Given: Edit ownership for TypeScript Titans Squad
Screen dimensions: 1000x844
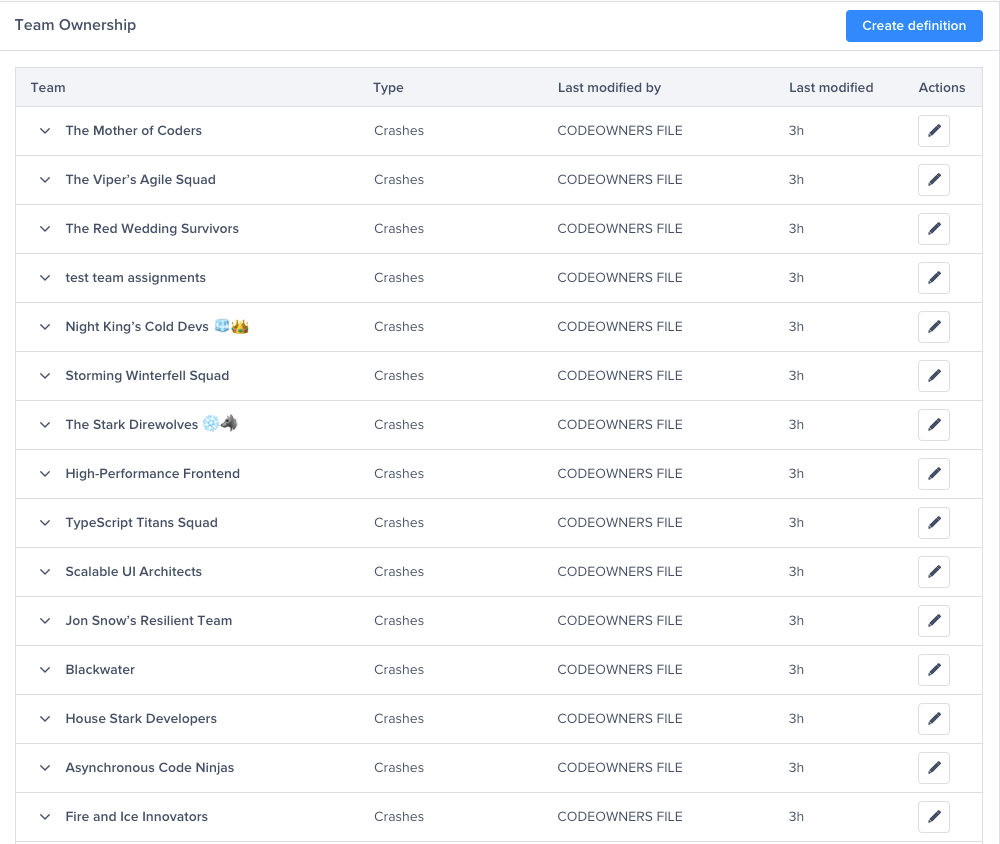Looking at the screenshot, I should coord(933,522).
